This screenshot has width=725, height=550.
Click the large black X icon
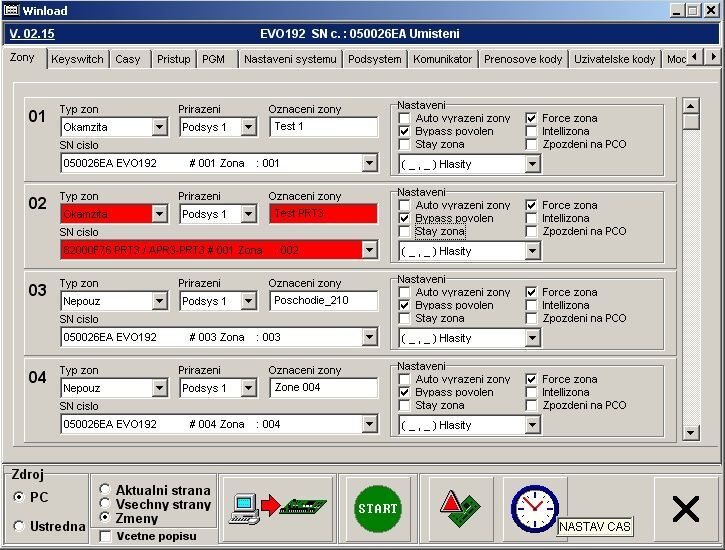685,509
